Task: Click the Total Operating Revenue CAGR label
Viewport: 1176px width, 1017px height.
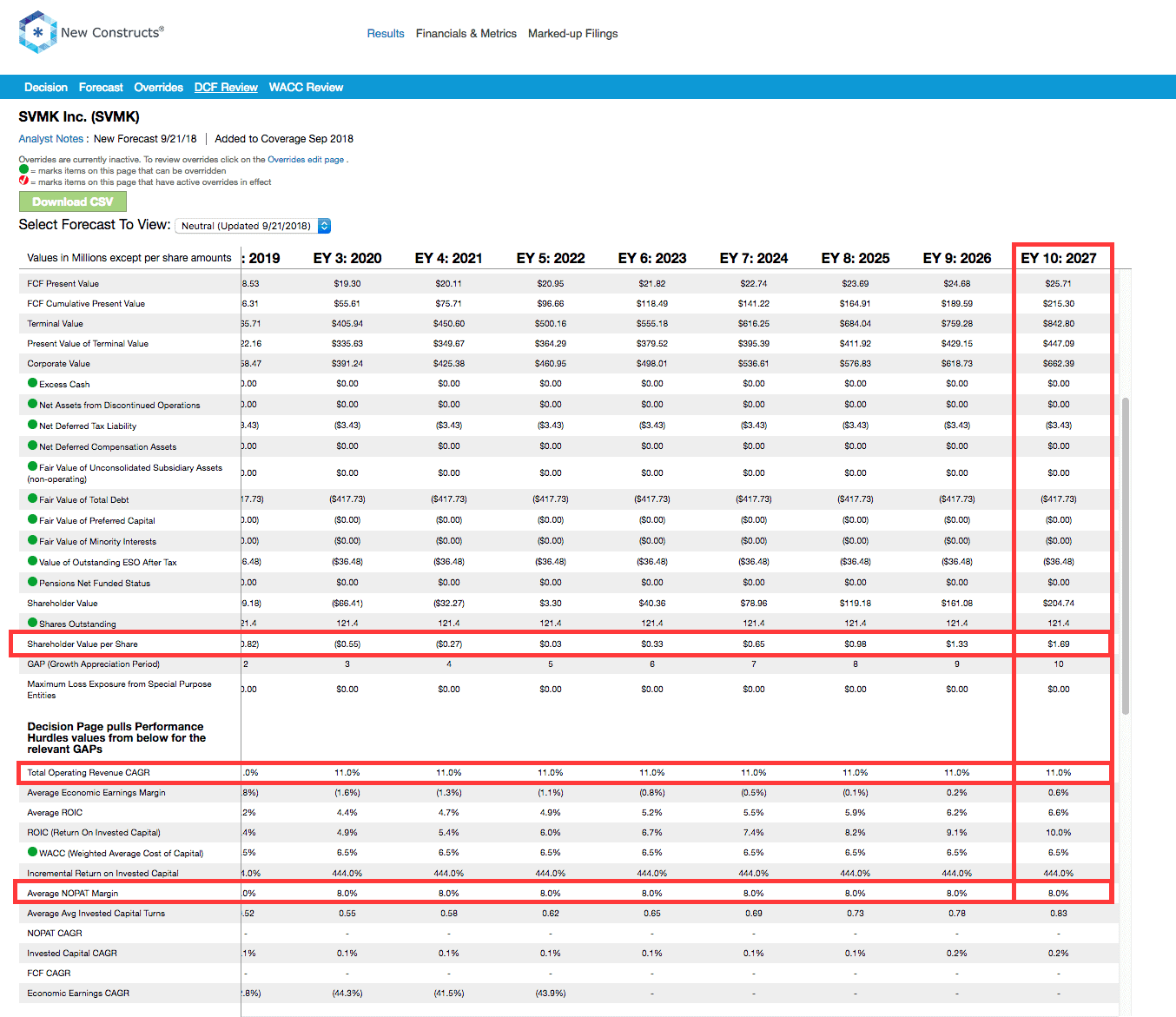Action: 89,773
